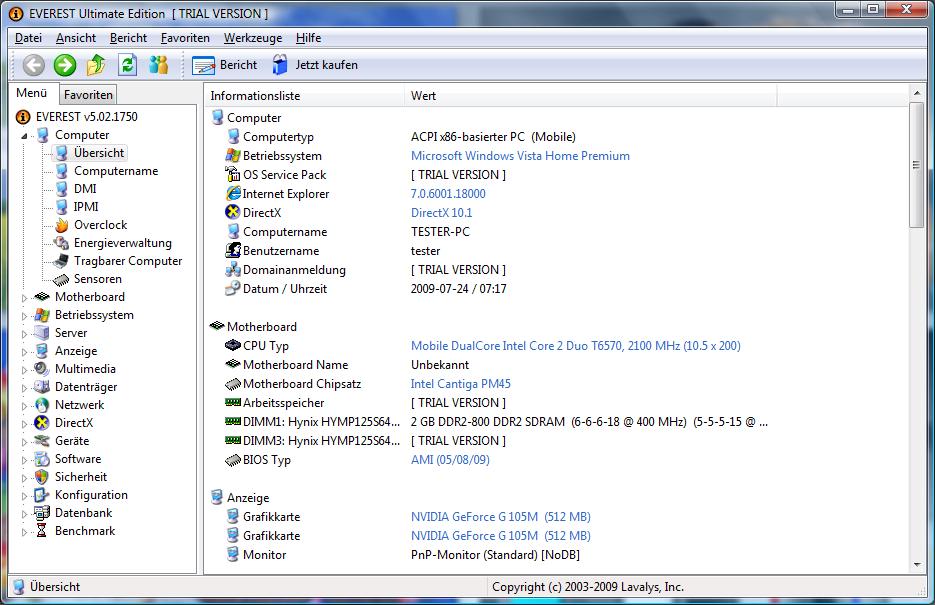Expand the Datenträger tree node
The width and height of the screenshot is (935, 605).
click(x=24, y=387)
